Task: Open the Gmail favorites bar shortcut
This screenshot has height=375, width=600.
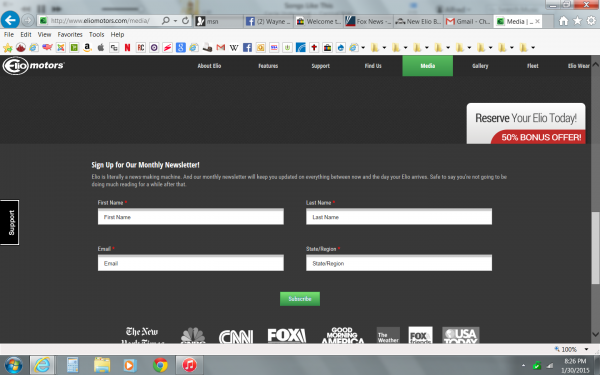Action: (x=221, y=47)
